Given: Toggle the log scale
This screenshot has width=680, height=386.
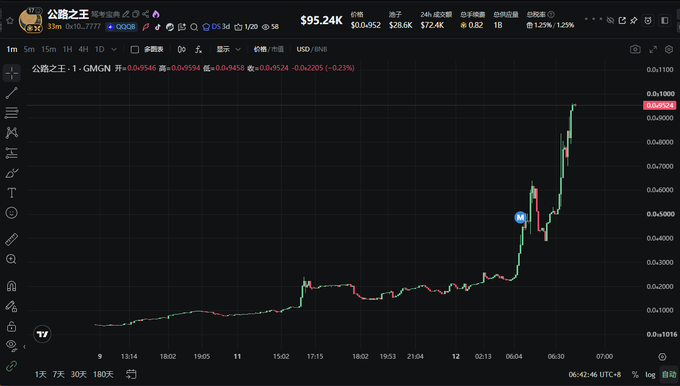Looking at the screenshot, I should 650,374.
